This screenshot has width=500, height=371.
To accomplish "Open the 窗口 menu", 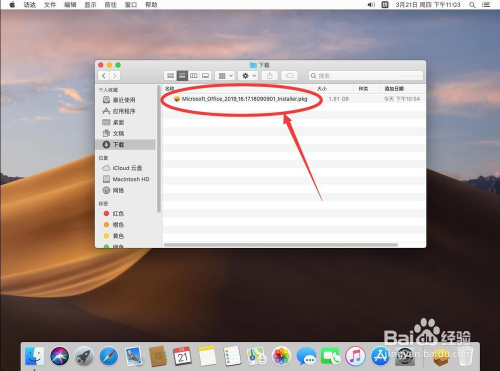I will coord(131,5).
